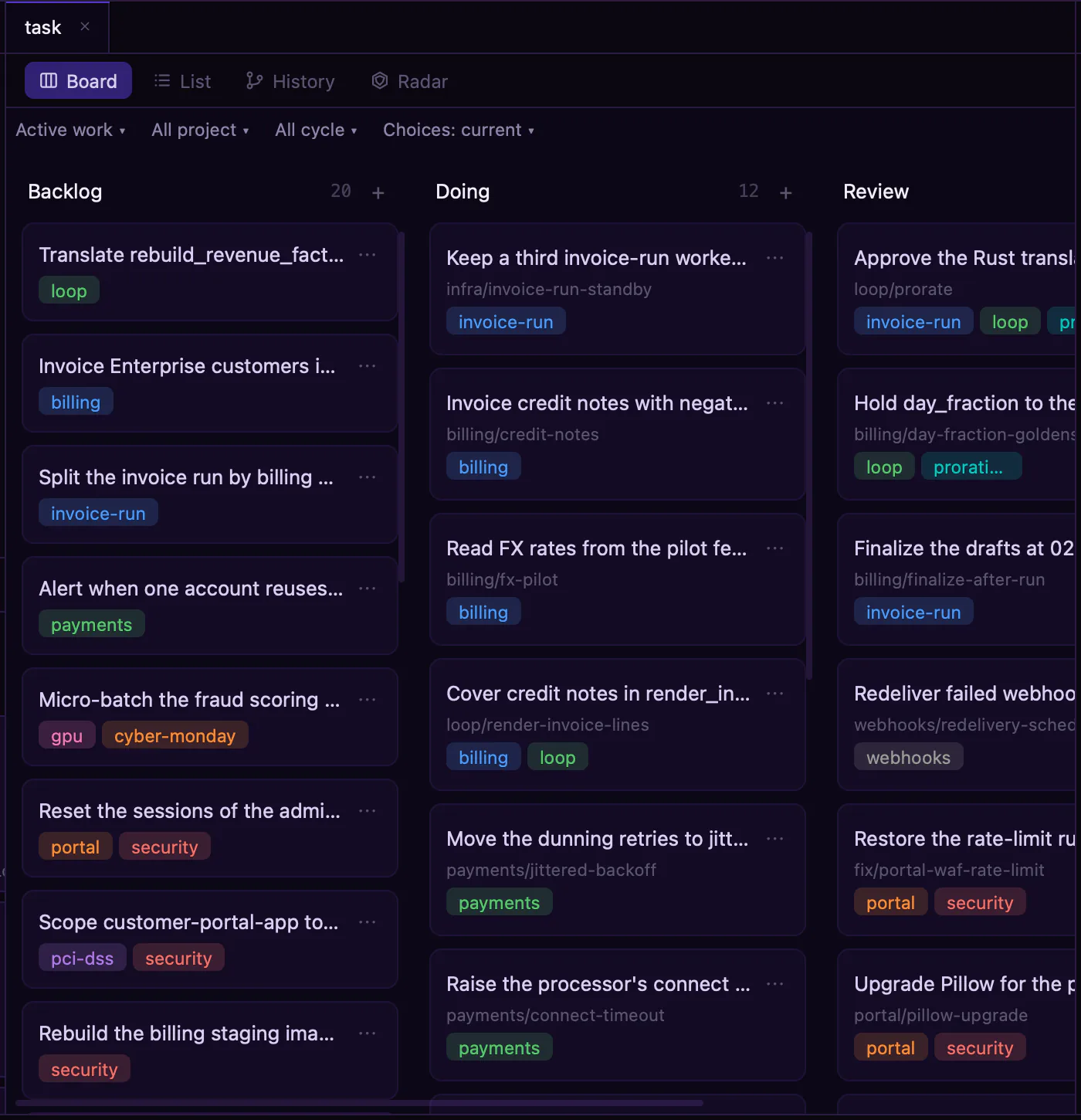Image resolution: width=1081 pixels, height=1120 pixels.
Task: Open menu for Invoice credit notes card
Action: pyautogui.click(x=775, y=403)
